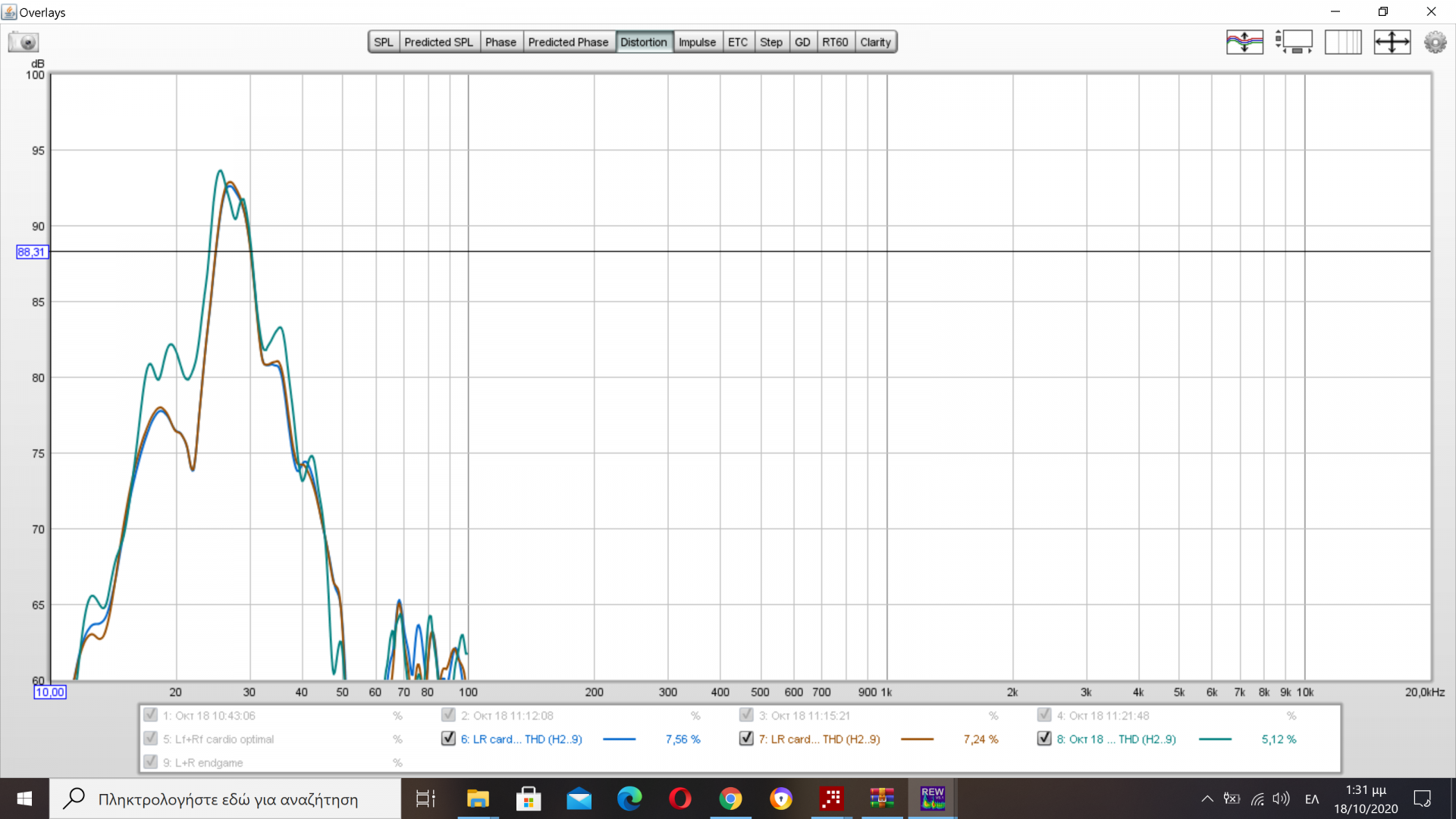
Task: Uncheck trace 6 LR card THD checkbox
Action: [x=448, y=738]
